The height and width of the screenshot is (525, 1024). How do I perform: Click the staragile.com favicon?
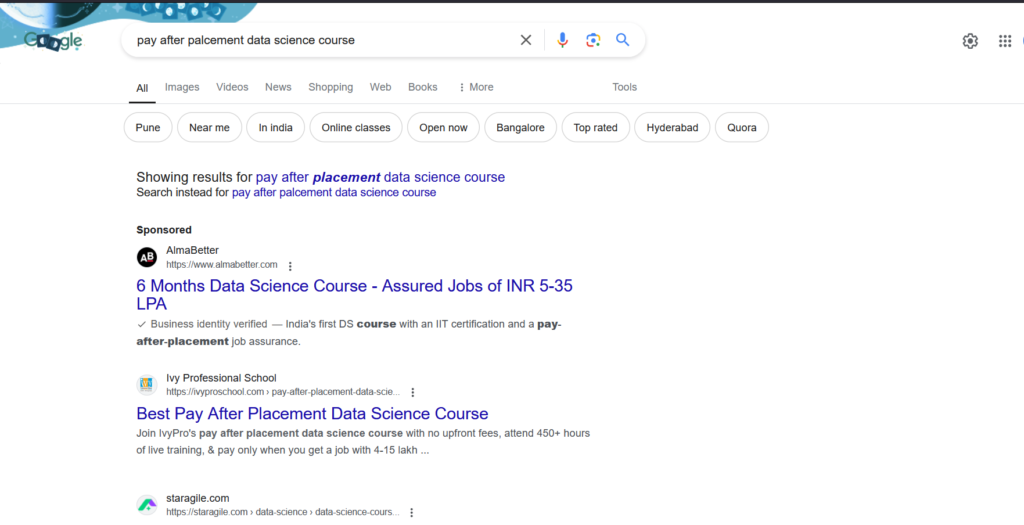pos(147,505)
